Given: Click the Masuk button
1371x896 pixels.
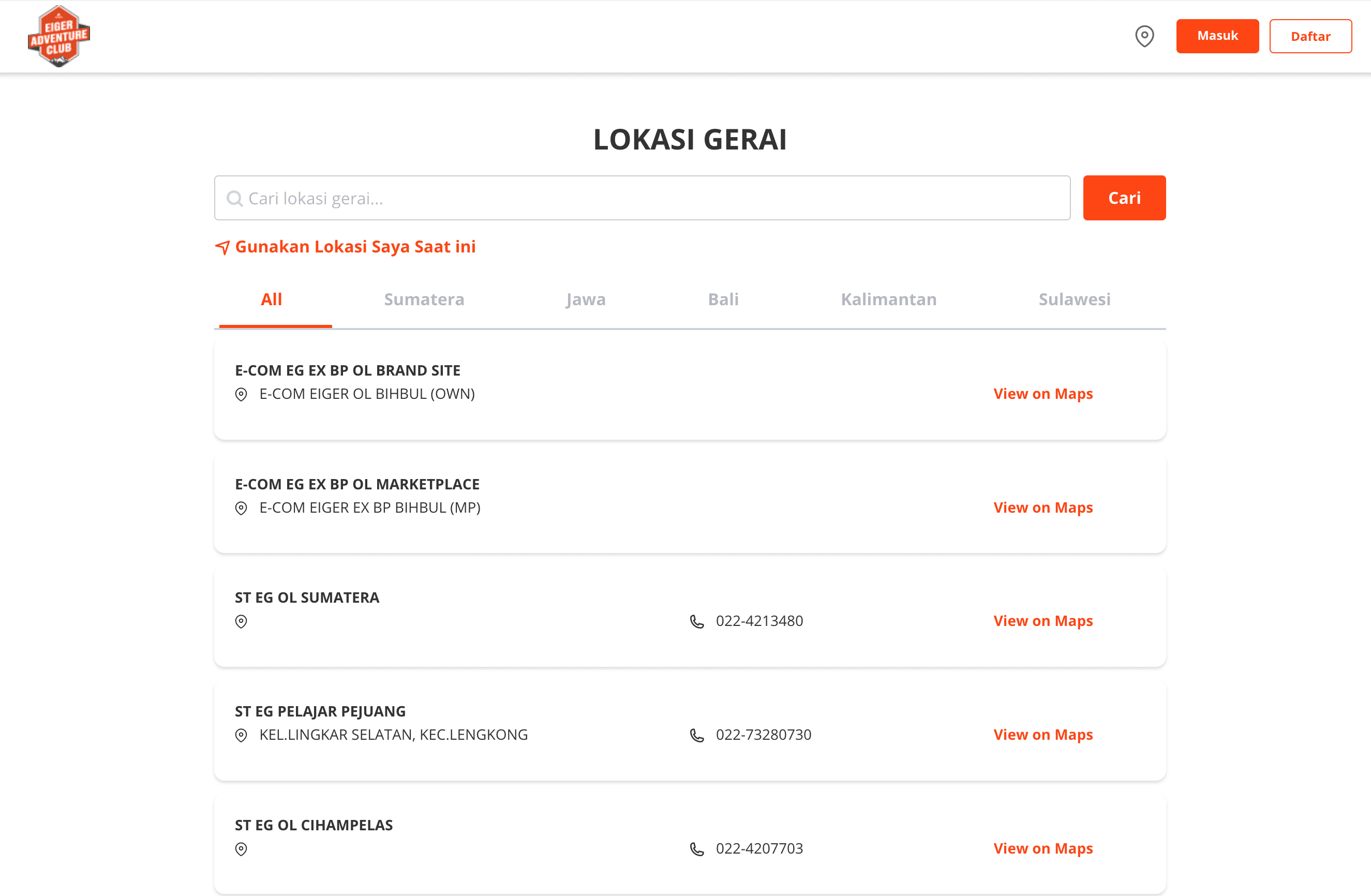Looking at the screenshot, I should [x=1217, y=36].
